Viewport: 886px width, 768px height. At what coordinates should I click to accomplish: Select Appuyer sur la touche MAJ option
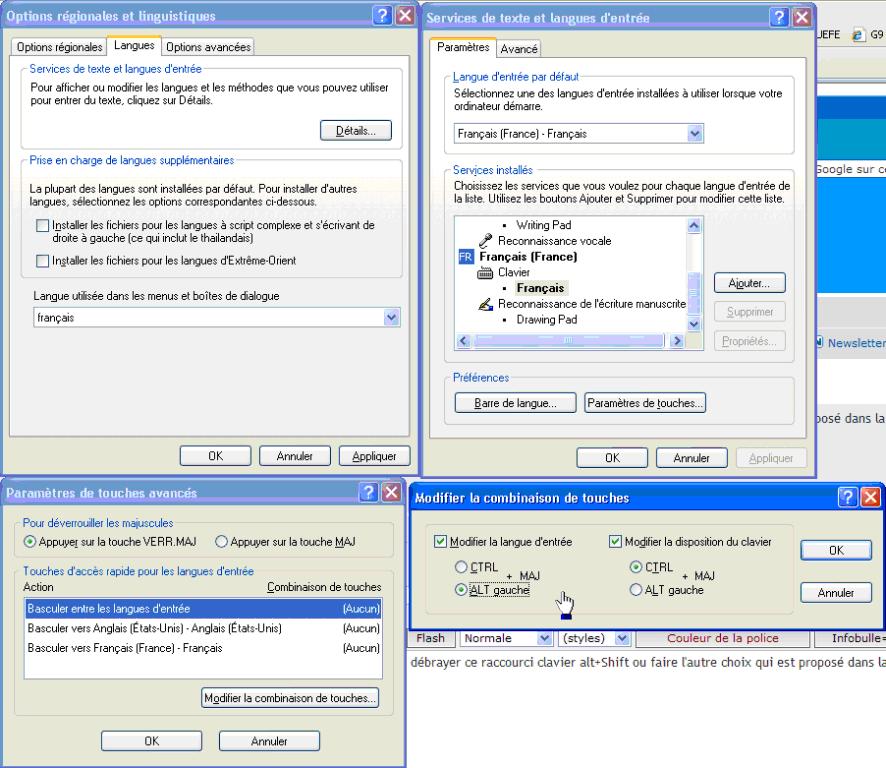pyautogui.click(x=221, y=541)
